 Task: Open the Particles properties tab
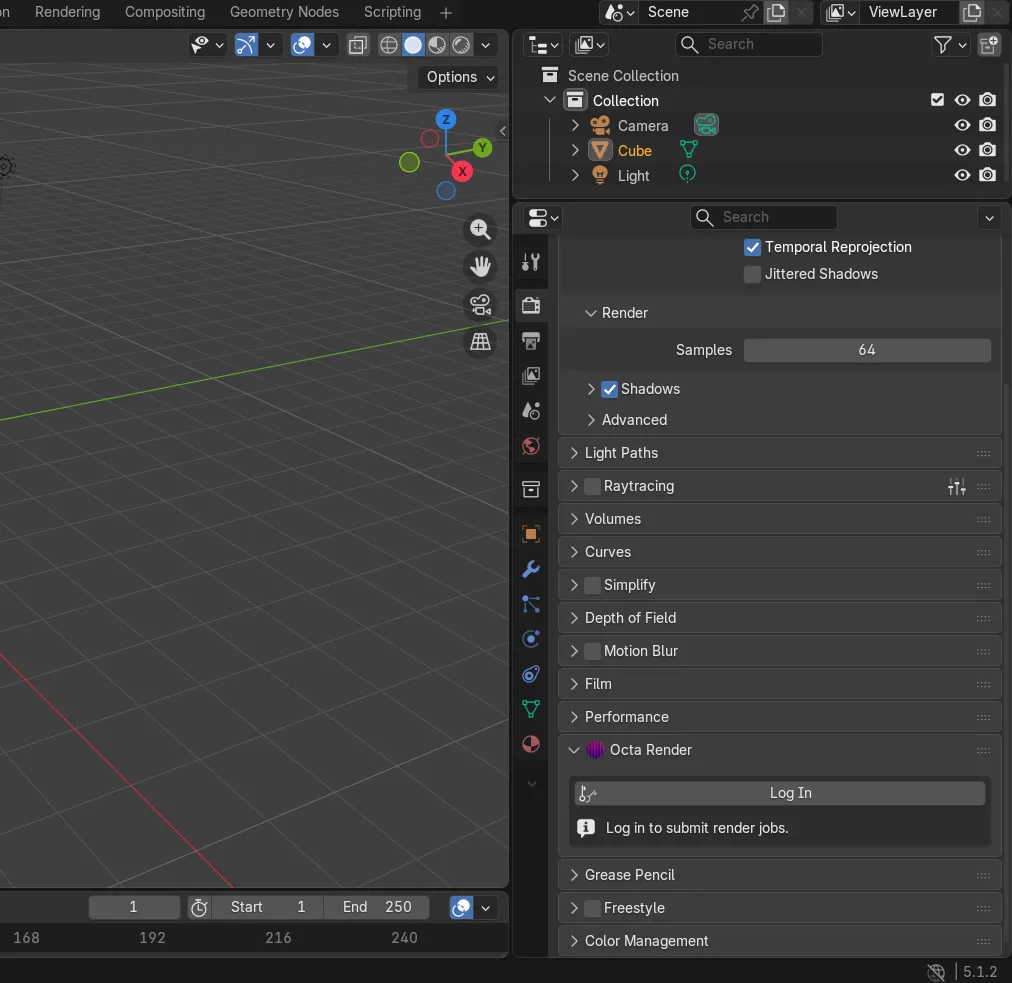coord(531,604)
